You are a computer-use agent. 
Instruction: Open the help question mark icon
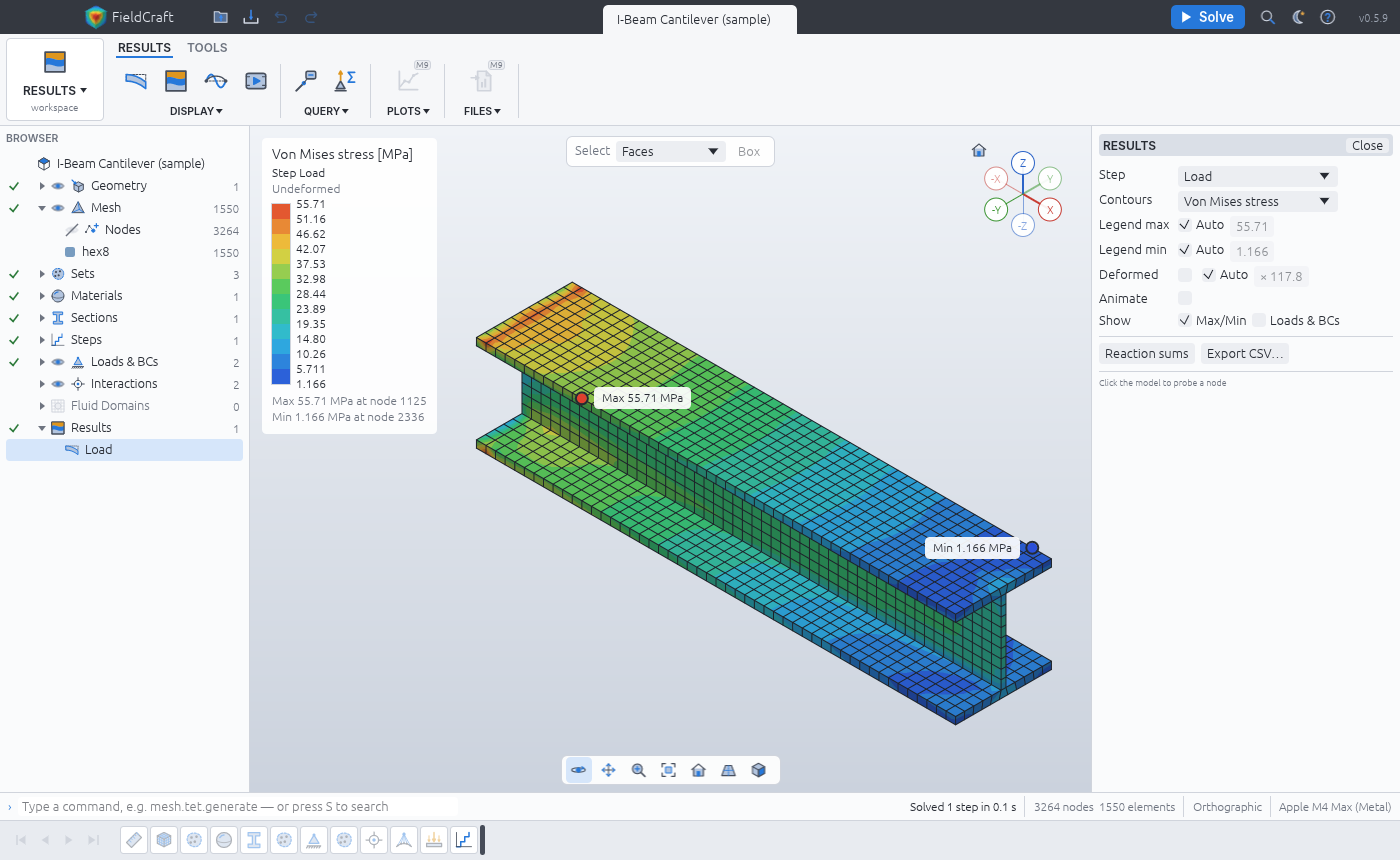click(x=1328, y=17)
